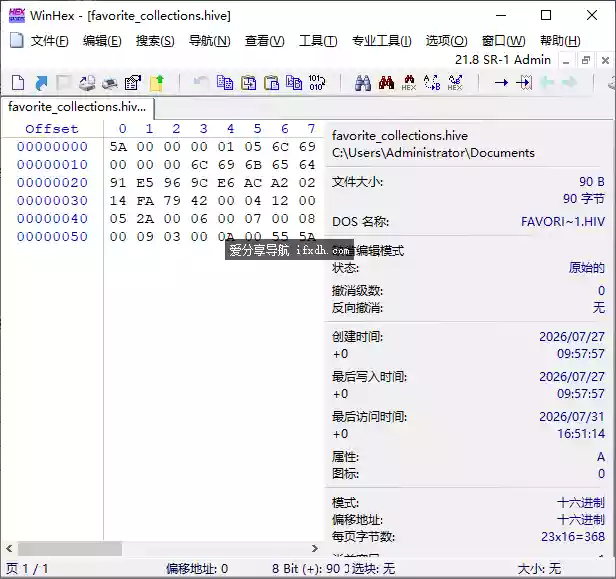
Task: Click the 状态 value 原始的
Action: coord(587,268)
